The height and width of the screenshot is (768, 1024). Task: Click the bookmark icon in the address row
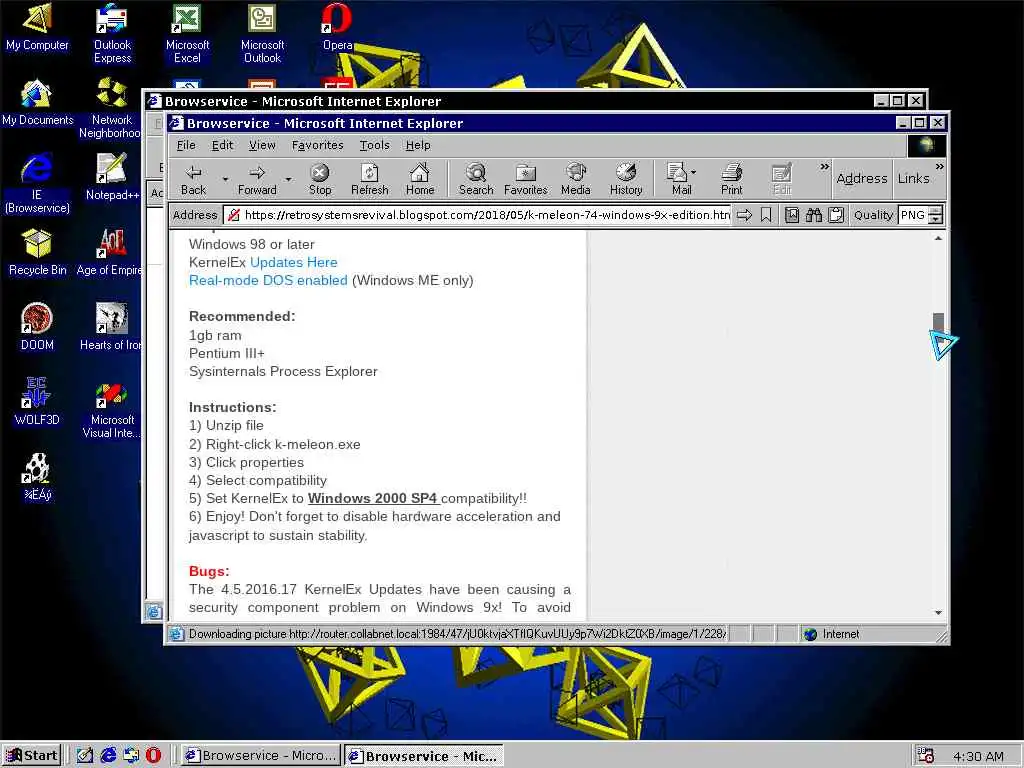pos(766,215)
